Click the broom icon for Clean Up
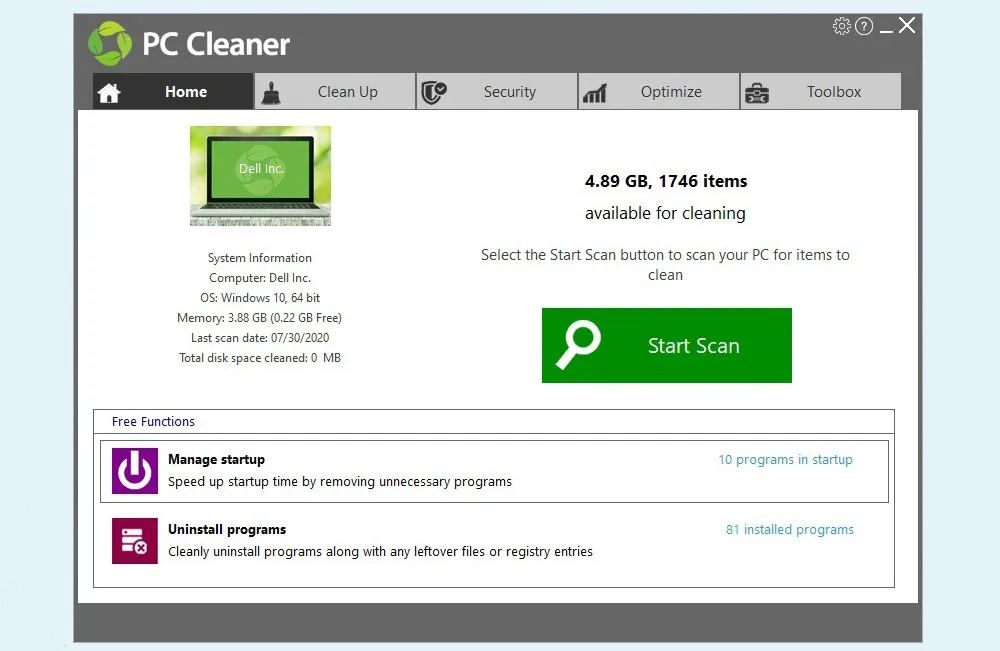1000x651 pixels. (x=271, y=92)
